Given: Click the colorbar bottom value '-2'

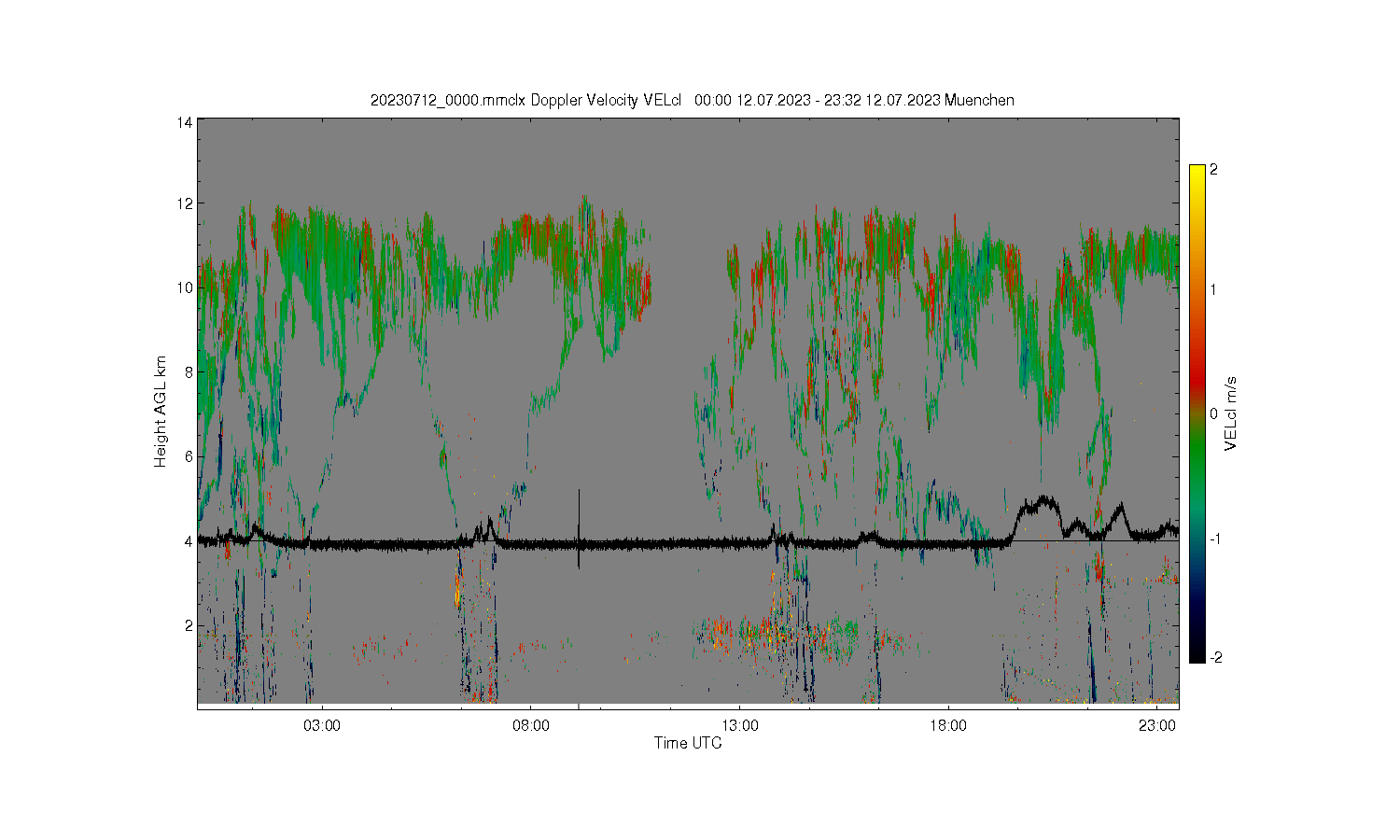Looking at the screenshot, I should click(1215, 657).
